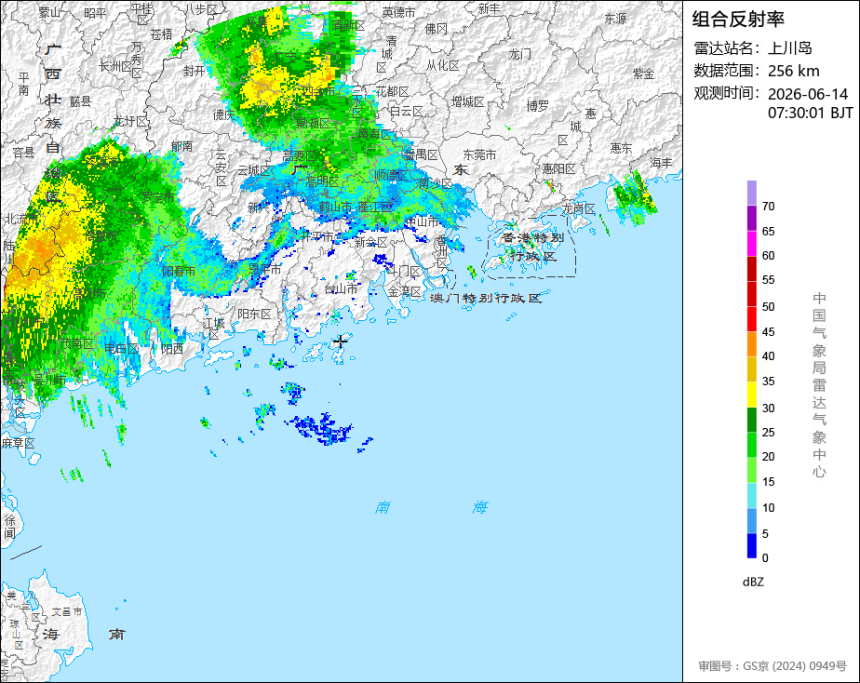Click the 麻章区 label on the map

click(x=18, y=443)
